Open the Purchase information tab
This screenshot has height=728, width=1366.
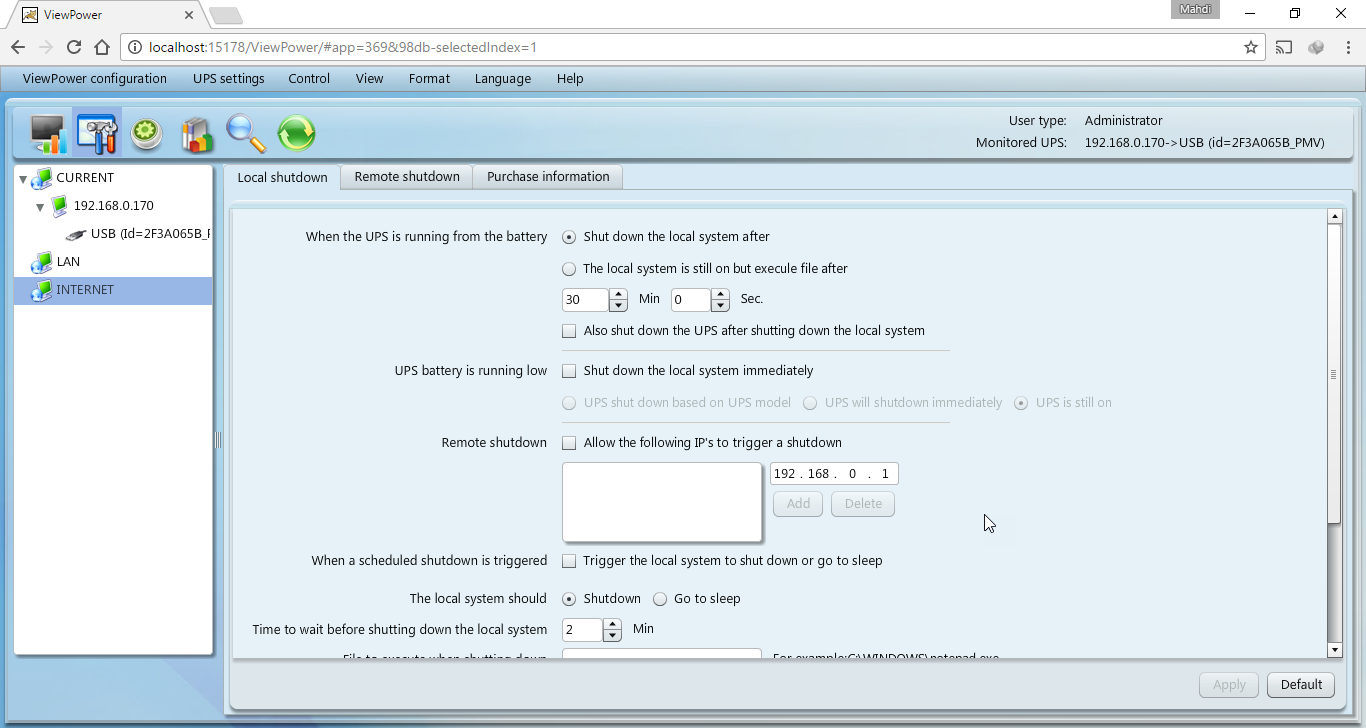(x=548, y=177)
